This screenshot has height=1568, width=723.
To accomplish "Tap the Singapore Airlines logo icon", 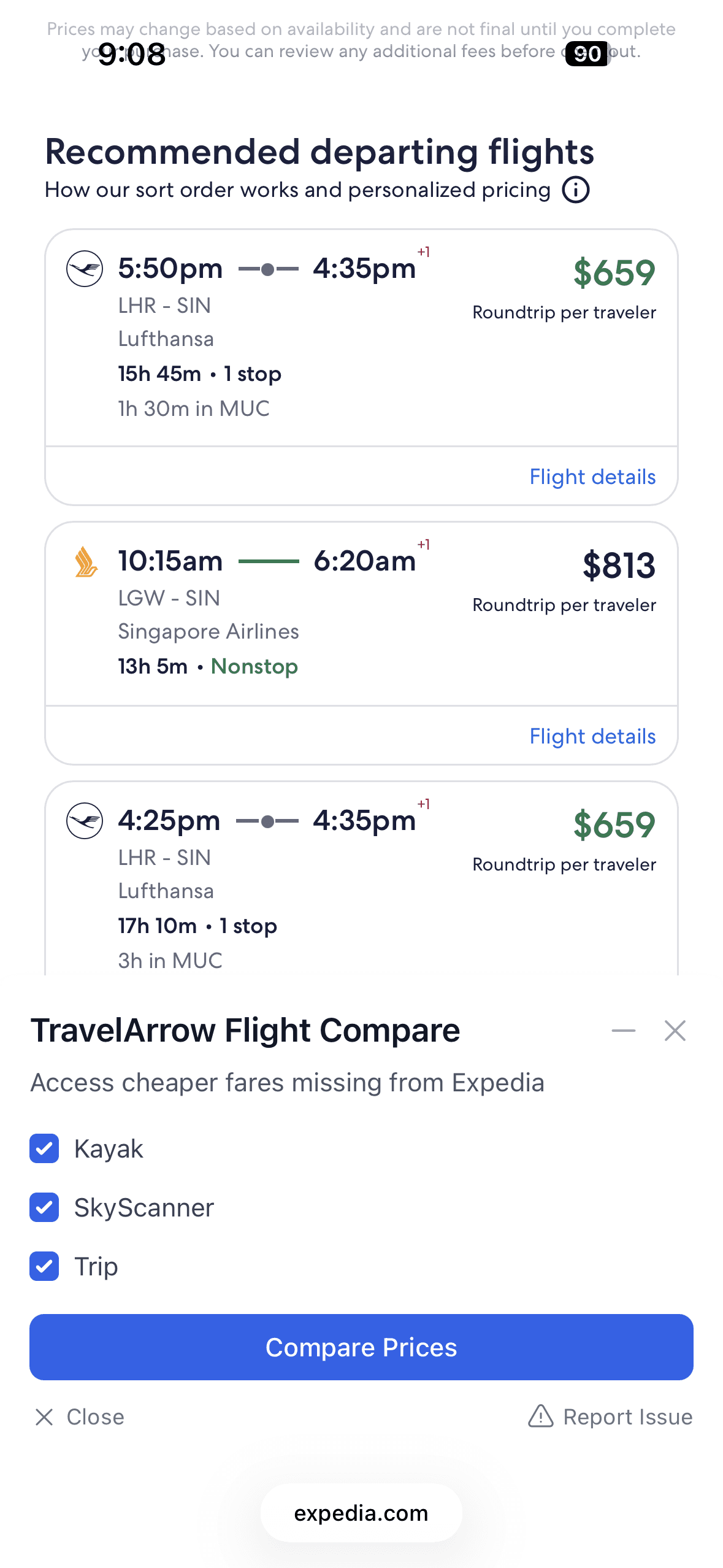I will tap(85, 561).
